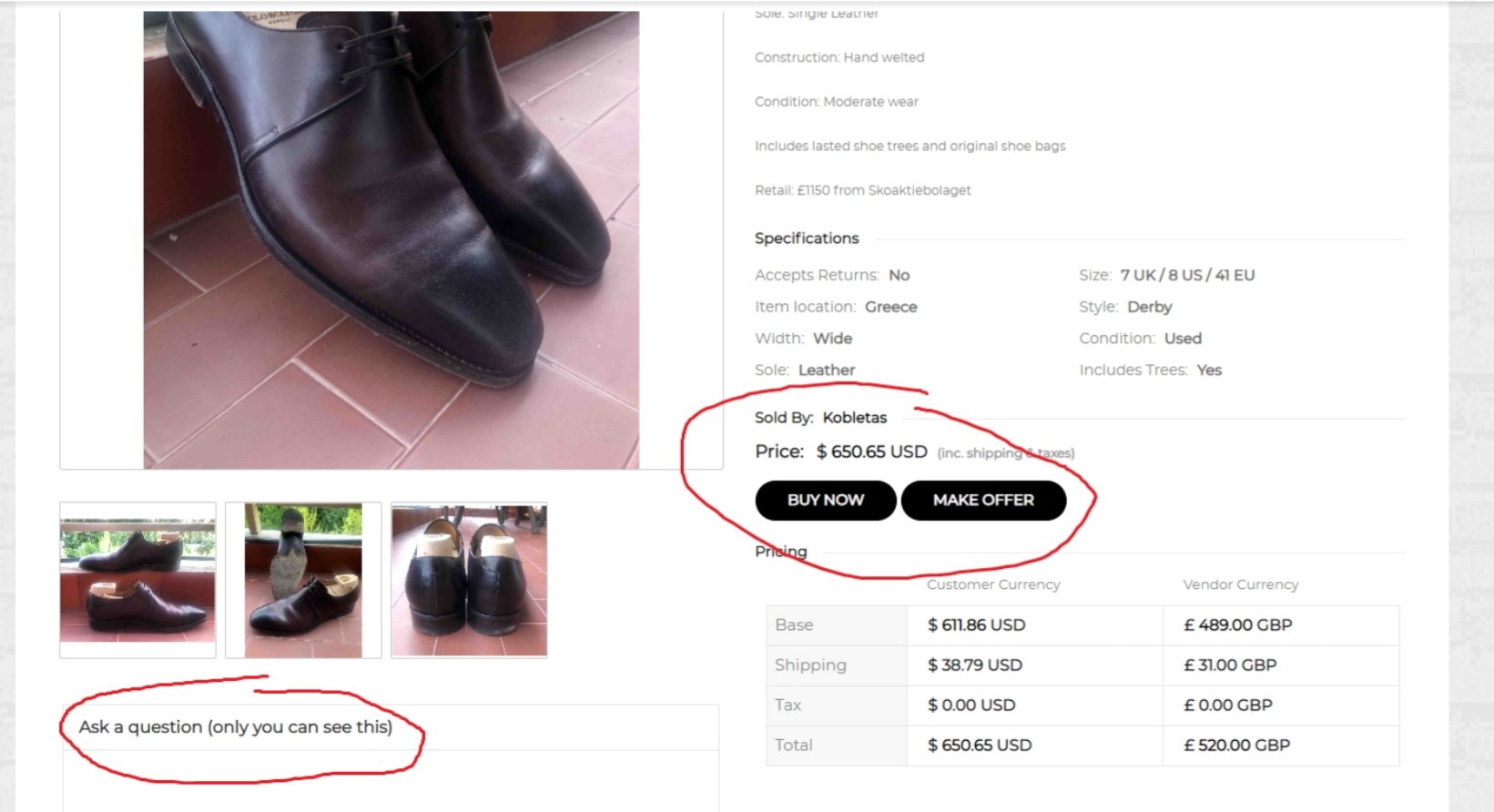The image size is (1494, 812).
Task: Click the Style value Derby
Action: point(1149,307)
